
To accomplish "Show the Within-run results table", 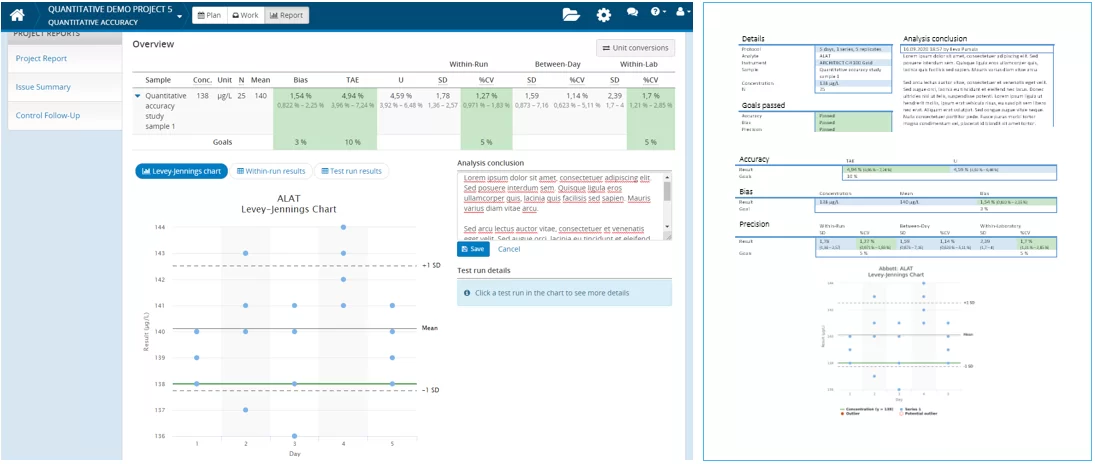I will click(x=271, y=171).
